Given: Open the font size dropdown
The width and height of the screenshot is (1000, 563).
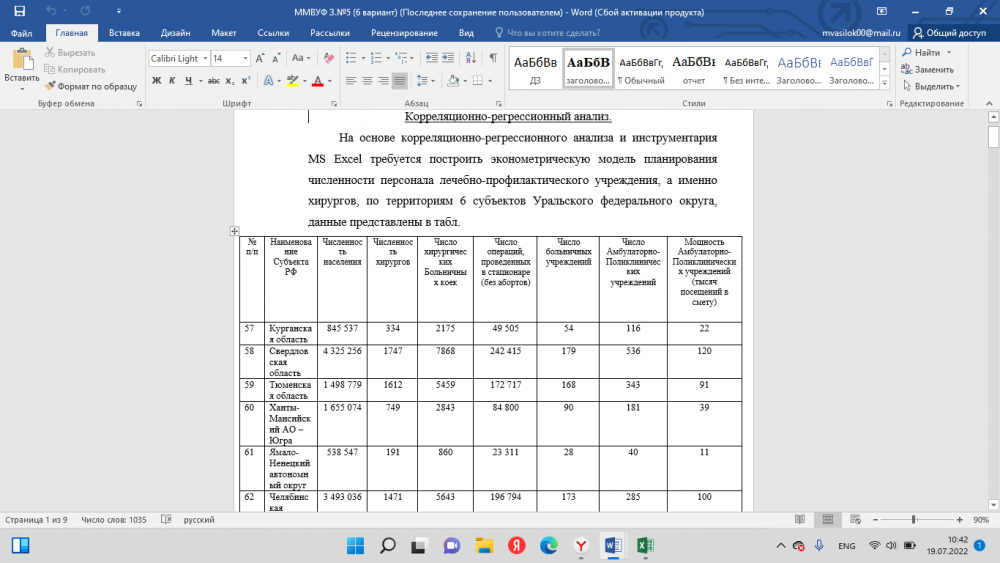Looking at the screenshot, I should (x=245, y=59).
